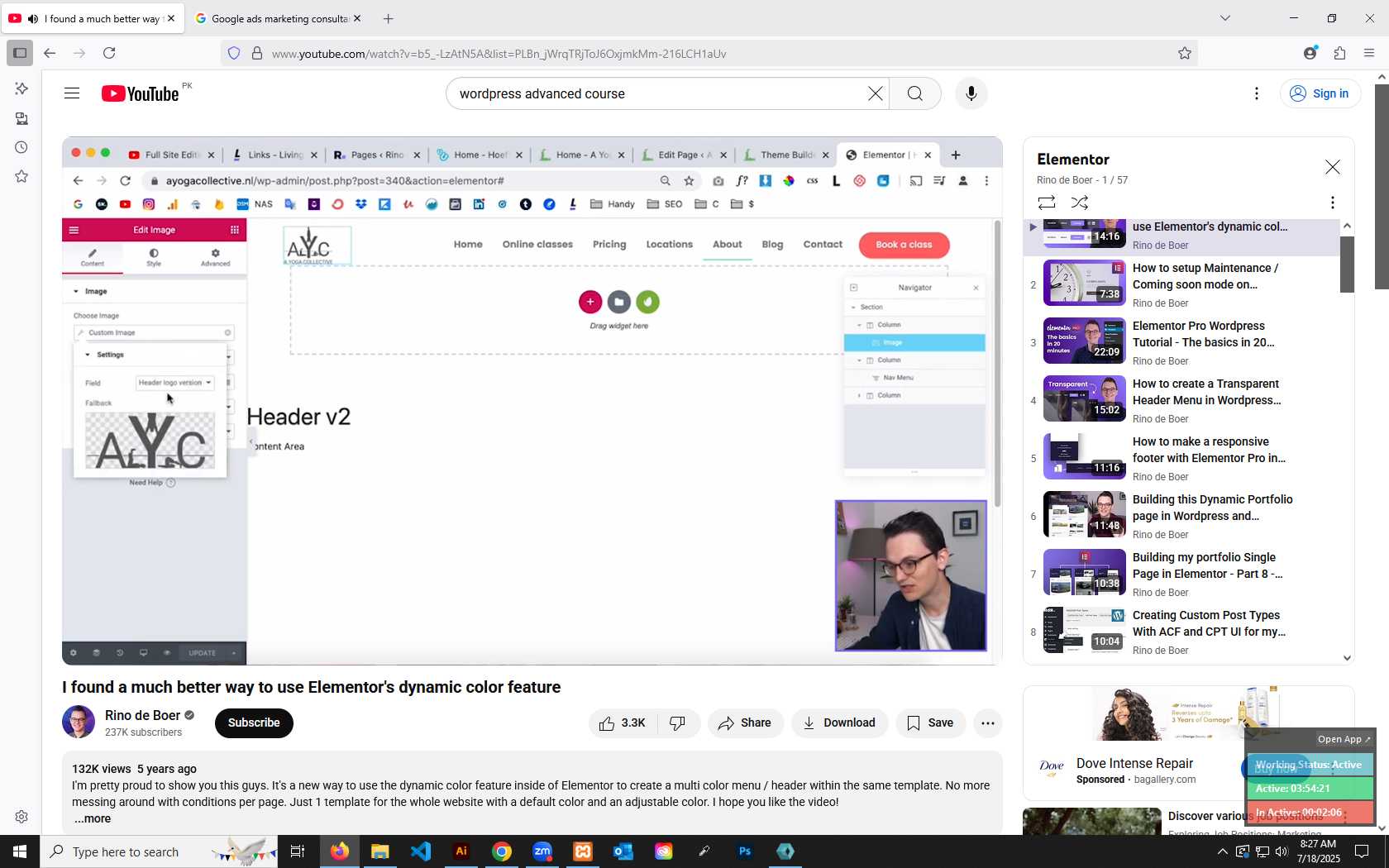The height and width of the screenshot is (868, 1389).
Task: Open playlist options three-dot menu
Action: (1332, 203)
